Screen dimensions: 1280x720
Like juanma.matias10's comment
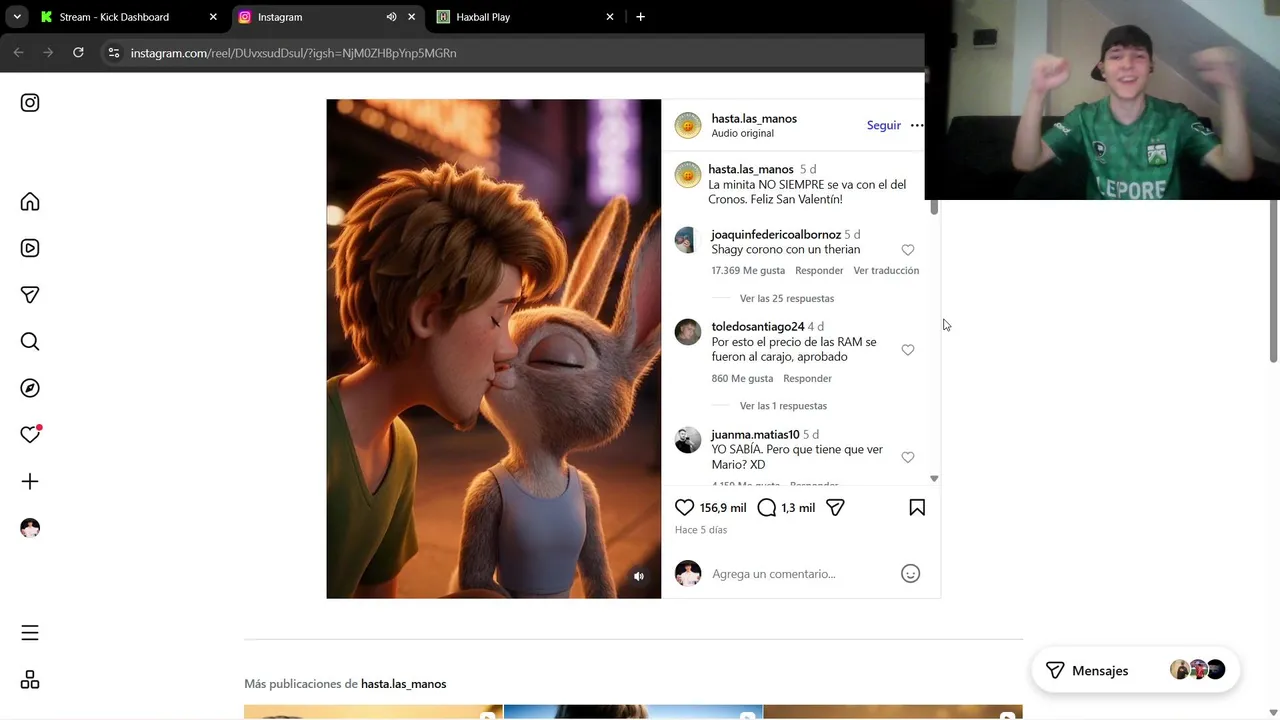[908, 457]
